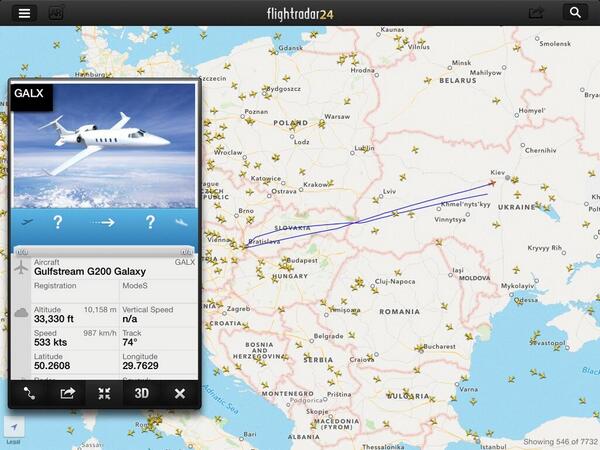
Task: Open the Legal link on map
Action: 13,442
